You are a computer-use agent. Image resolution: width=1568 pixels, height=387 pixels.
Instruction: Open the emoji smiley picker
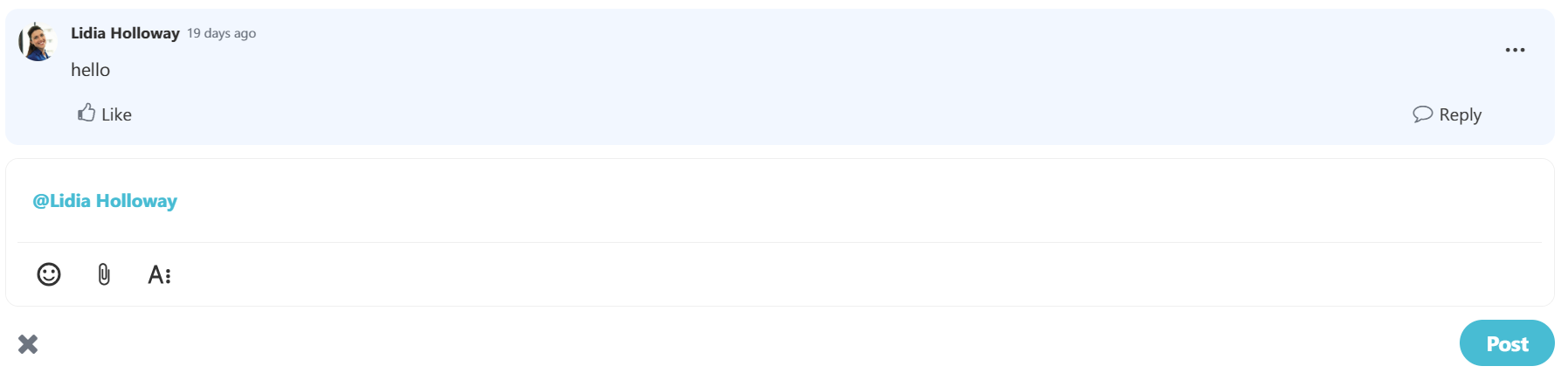[x=49, y=274]
